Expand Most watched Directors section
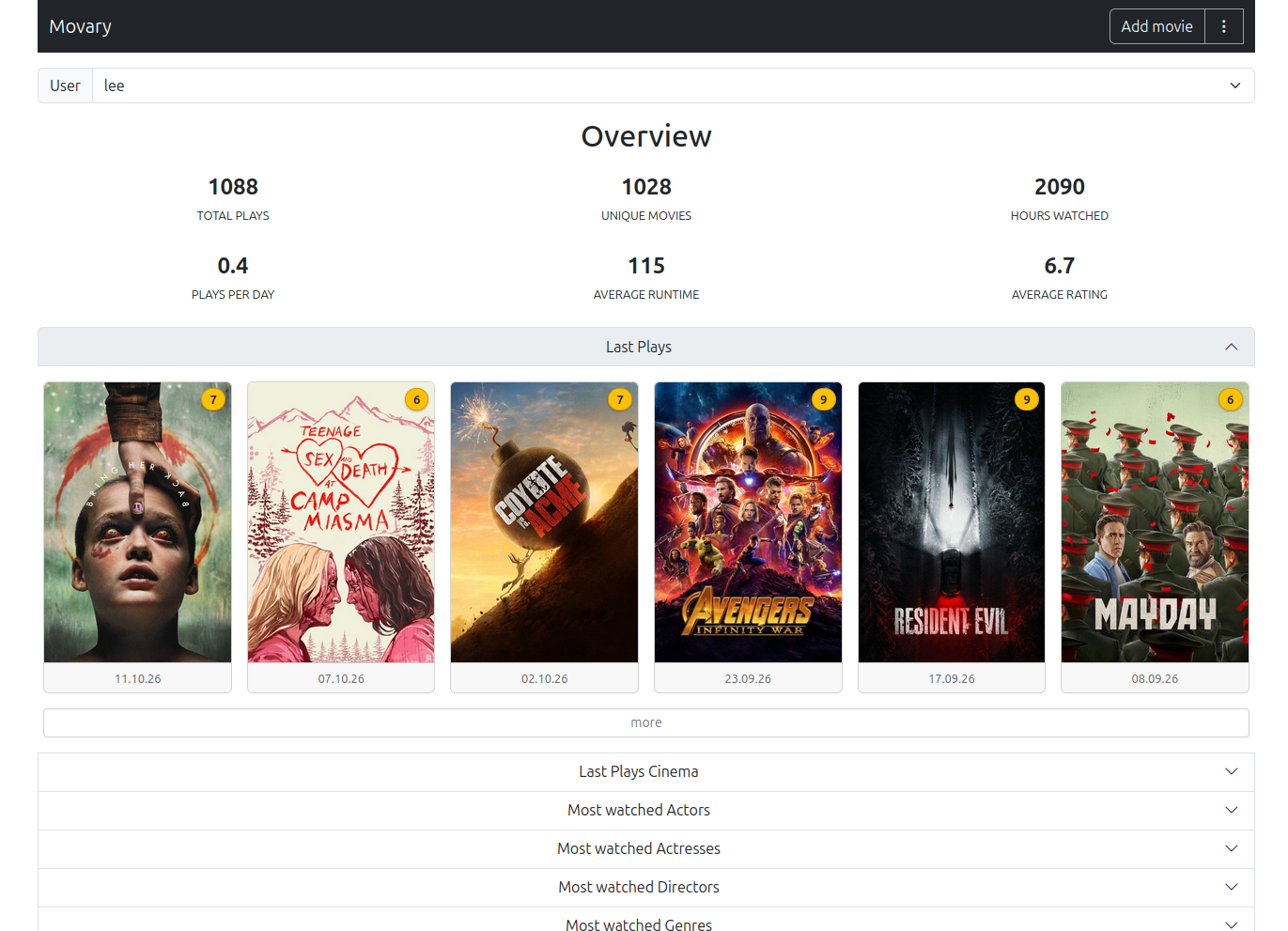 tap(646, 887)
